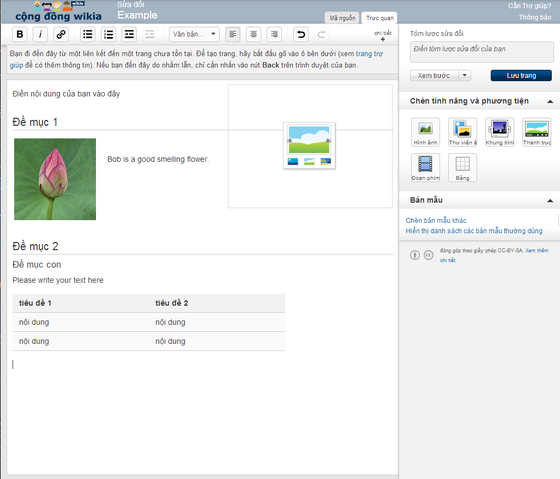The image size is (560, 479).
Task: Add a photo with Hình ảnh icon
Action: point(425,132)
